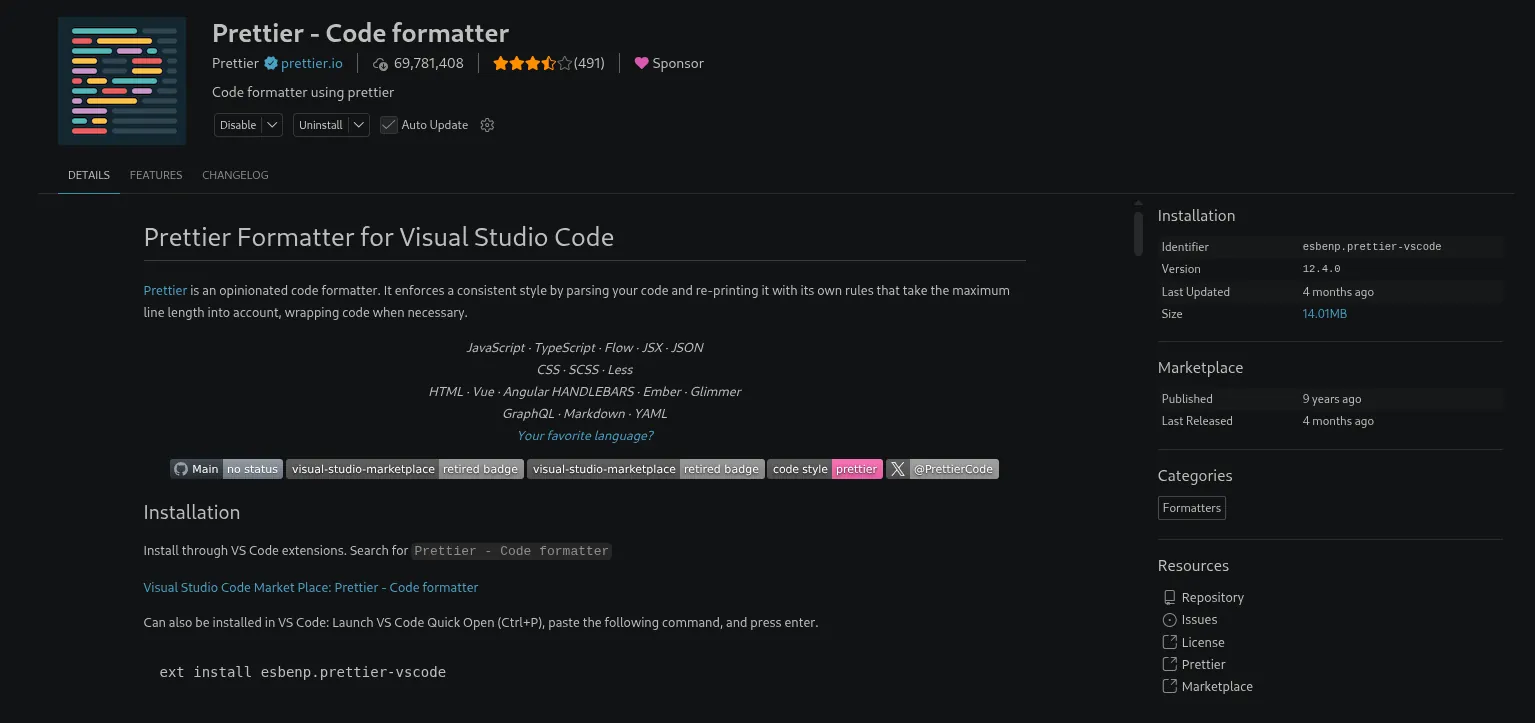Click the readme vertical scrollbar thumb

point(1138,234)
